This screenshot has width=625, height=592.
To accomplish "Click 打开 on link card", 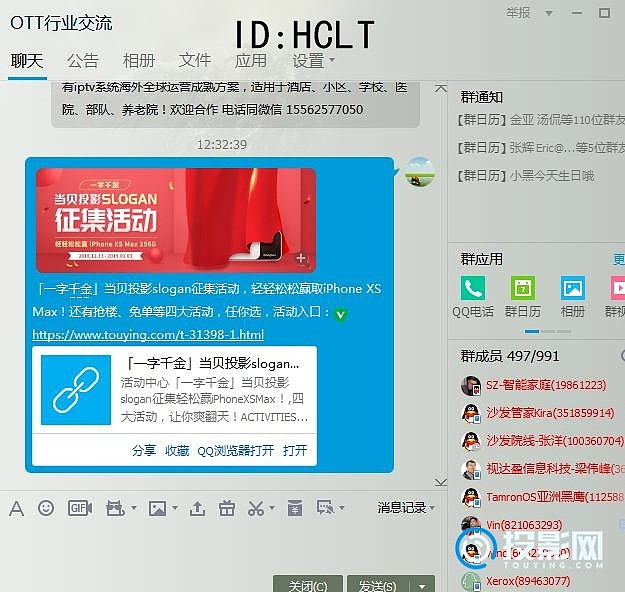I will click(x=295, y=450).
